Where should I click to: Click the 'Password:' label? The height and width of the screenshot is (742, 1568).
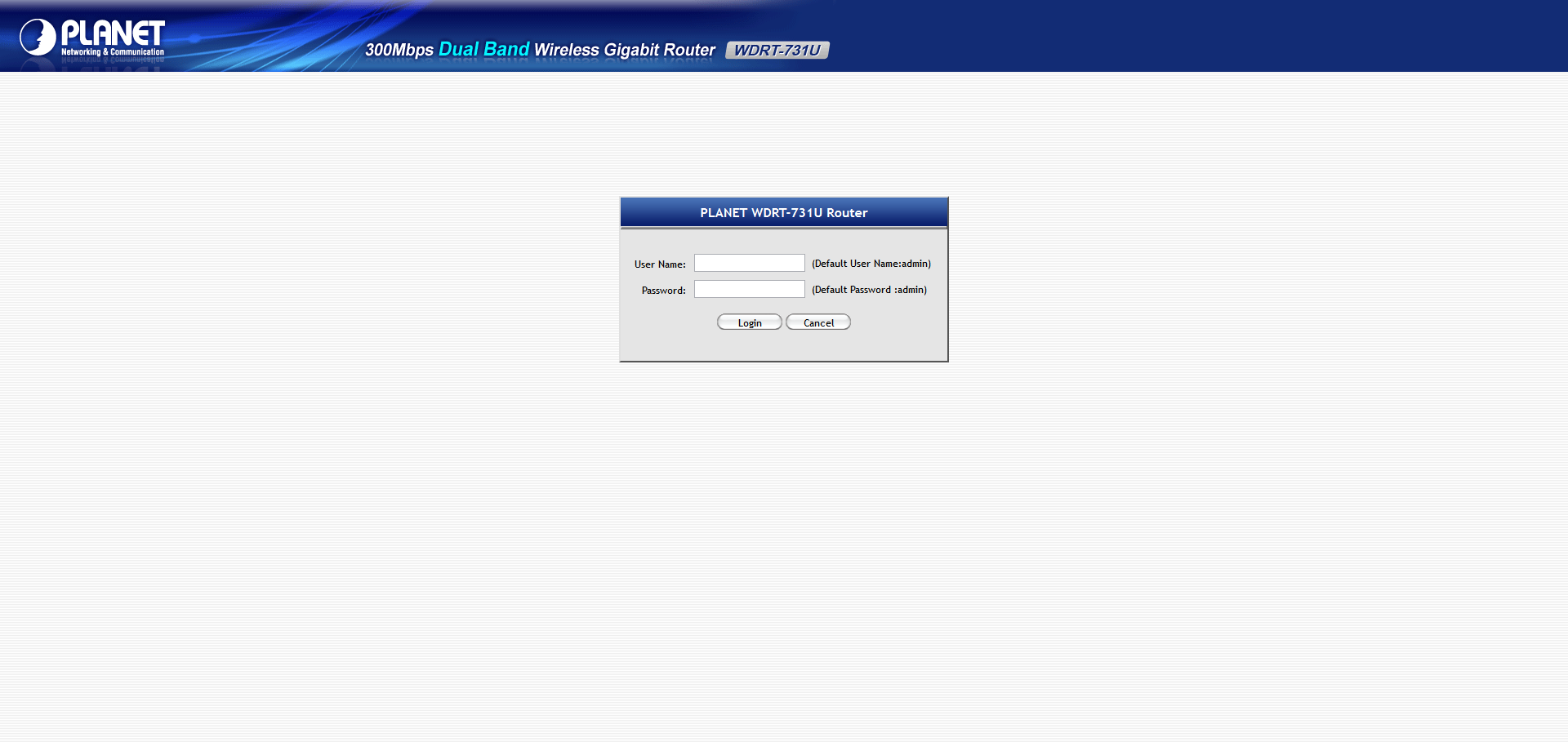[664, 291]
